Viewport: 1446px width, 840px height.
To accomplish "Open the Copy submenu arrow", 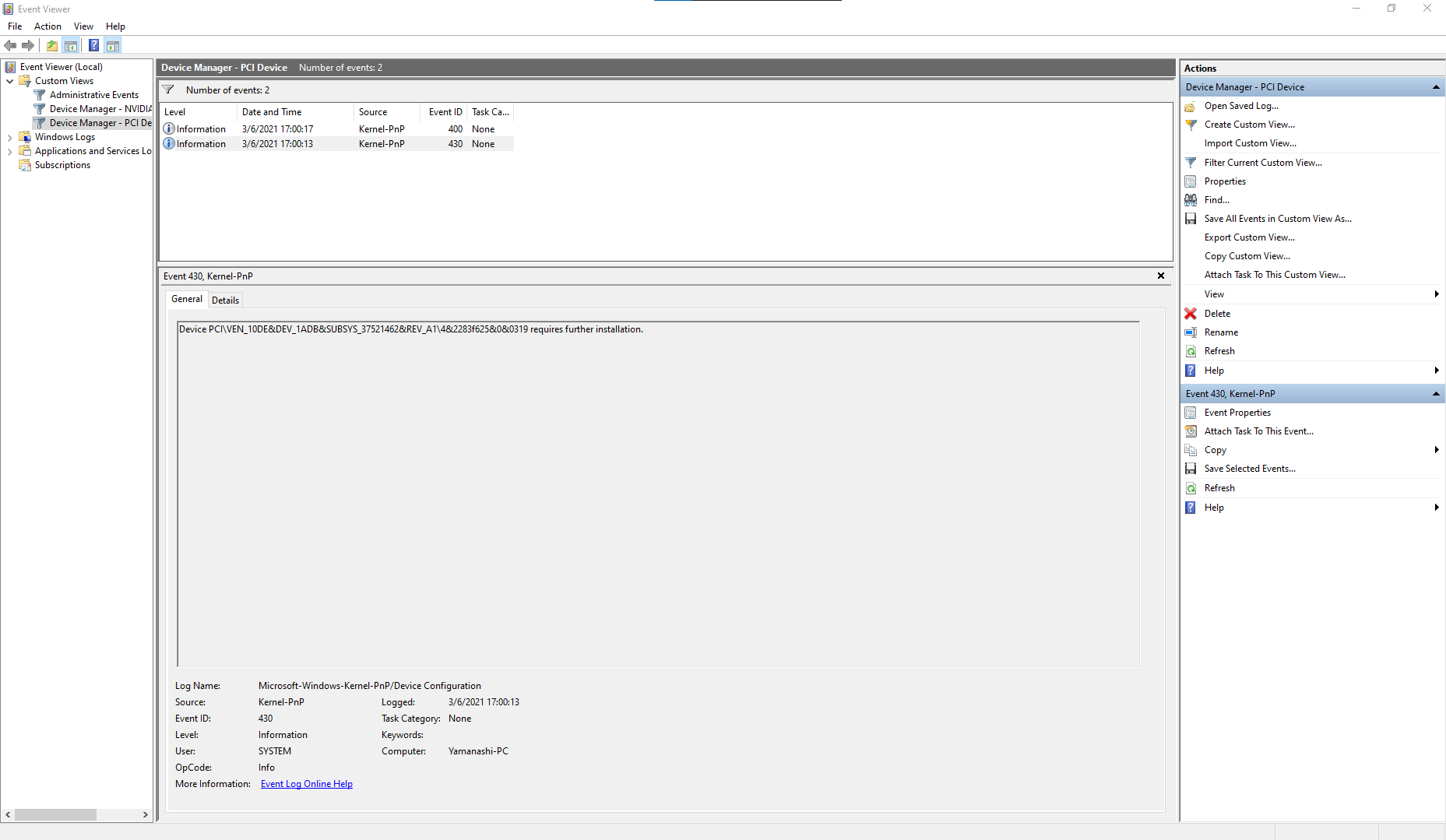I will click(1437, 450).
